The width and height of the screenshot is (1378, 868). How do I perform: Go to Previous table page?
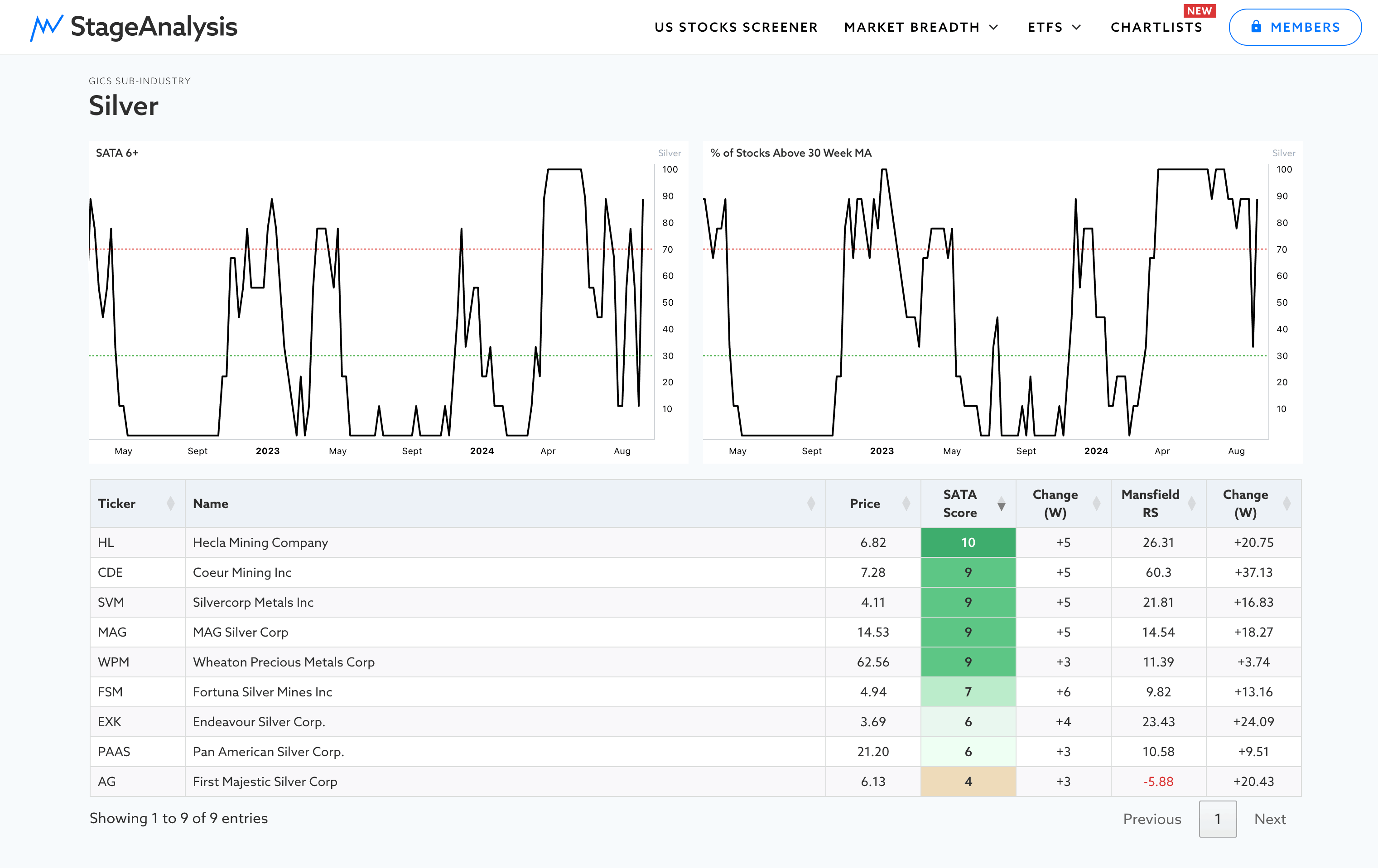click(1152, 819)
